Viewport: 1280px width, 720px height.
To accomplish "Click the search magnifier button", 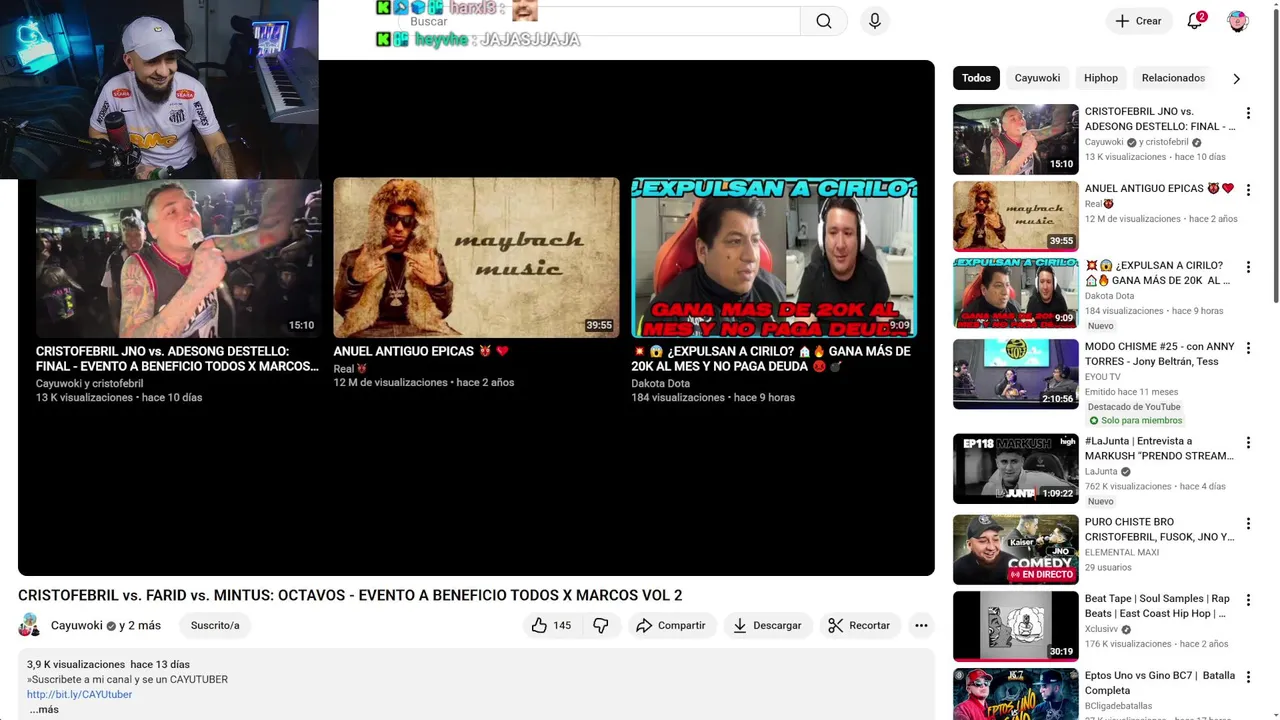I will click(823, 21).
